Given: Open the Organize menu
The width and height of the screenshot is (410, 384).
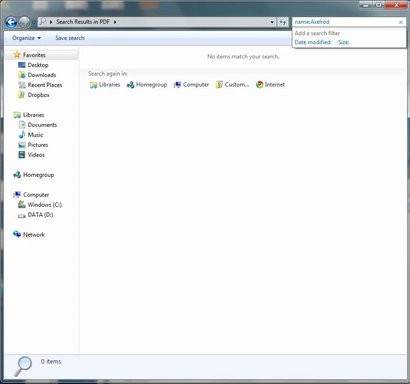Looking at the screenshot, I should click(x=26, y=38).
